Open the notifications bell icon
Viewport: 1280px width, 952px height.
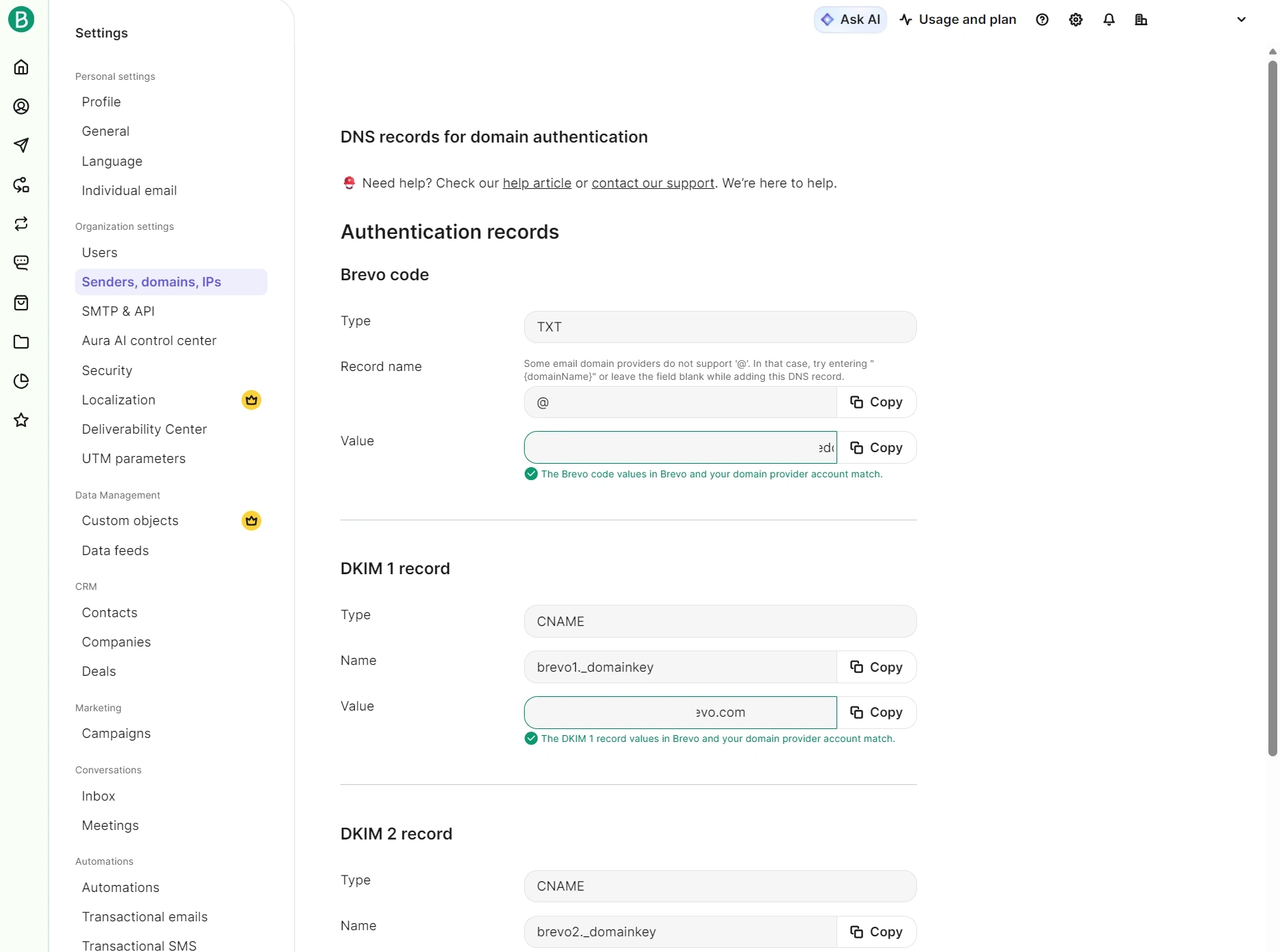(x=1109, y=20)
